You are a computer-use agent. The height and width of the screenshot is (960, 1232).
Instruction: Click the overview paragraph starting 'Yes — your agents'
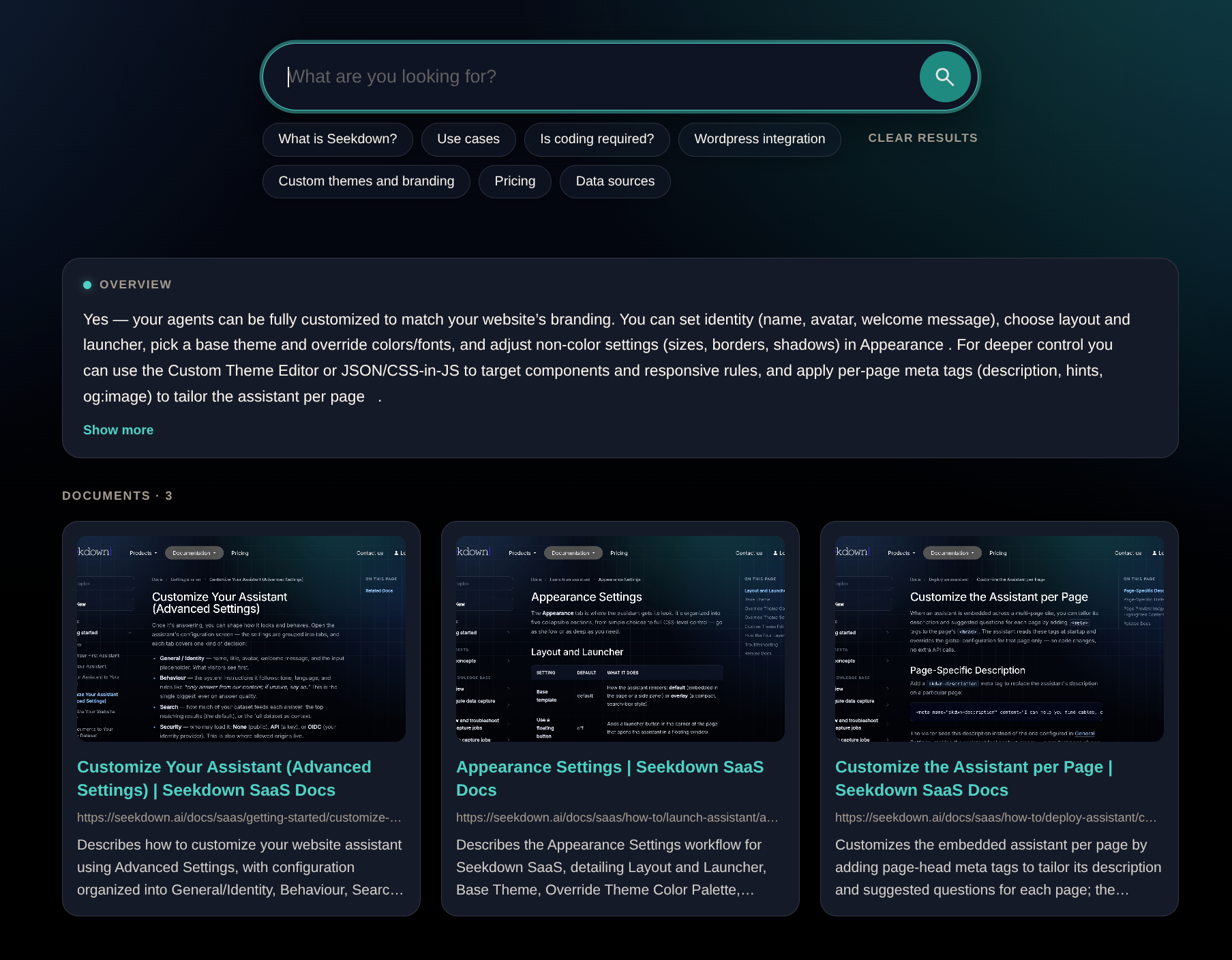tap(607, 358)
